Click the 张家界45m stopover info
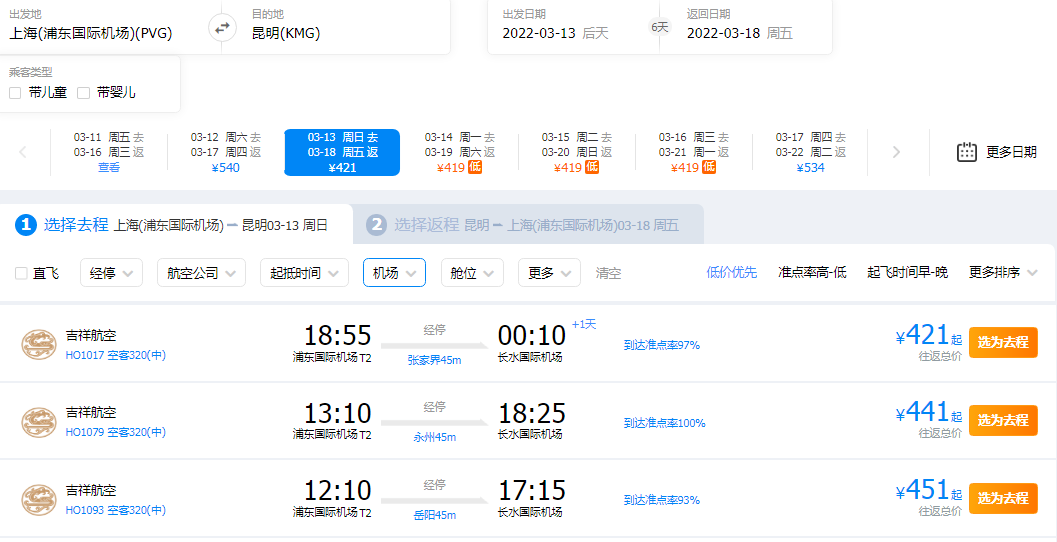Image resolution: width=1057 pixels, height=542 pixels. (434, 360)
